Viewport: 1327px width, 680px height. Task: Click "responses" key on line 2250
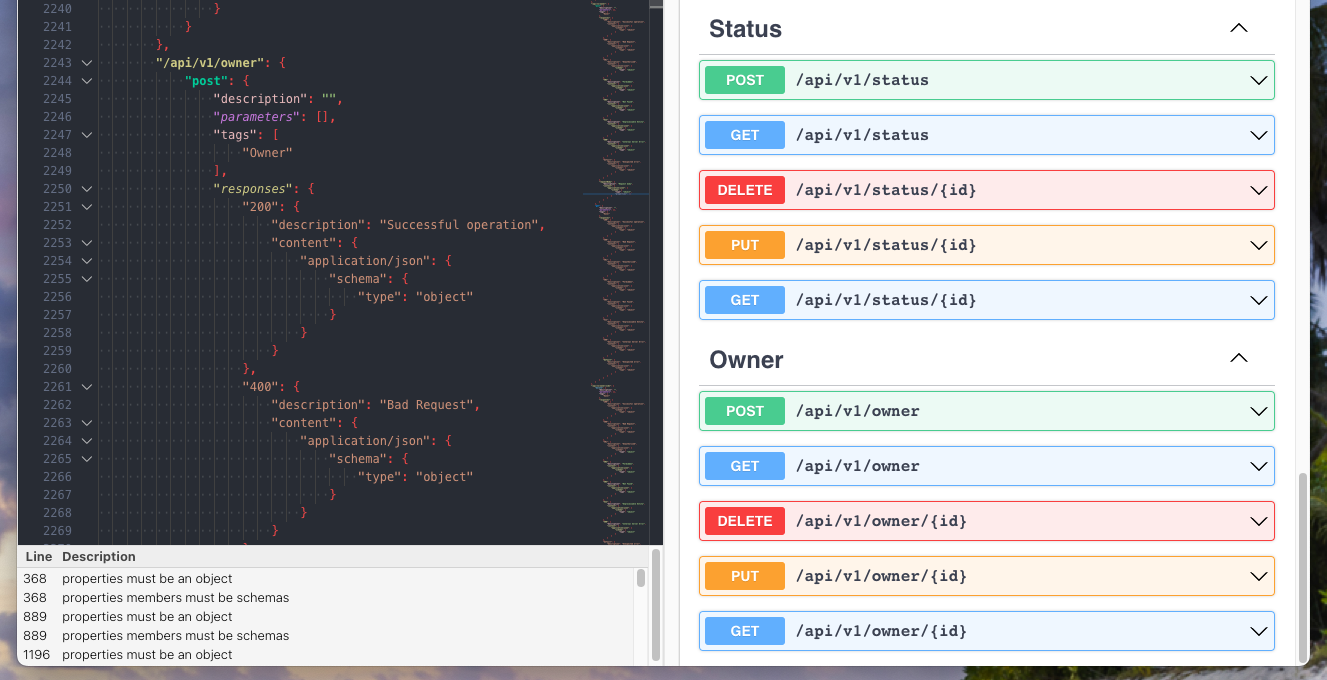pyautogui.click(x=253, y=189)
